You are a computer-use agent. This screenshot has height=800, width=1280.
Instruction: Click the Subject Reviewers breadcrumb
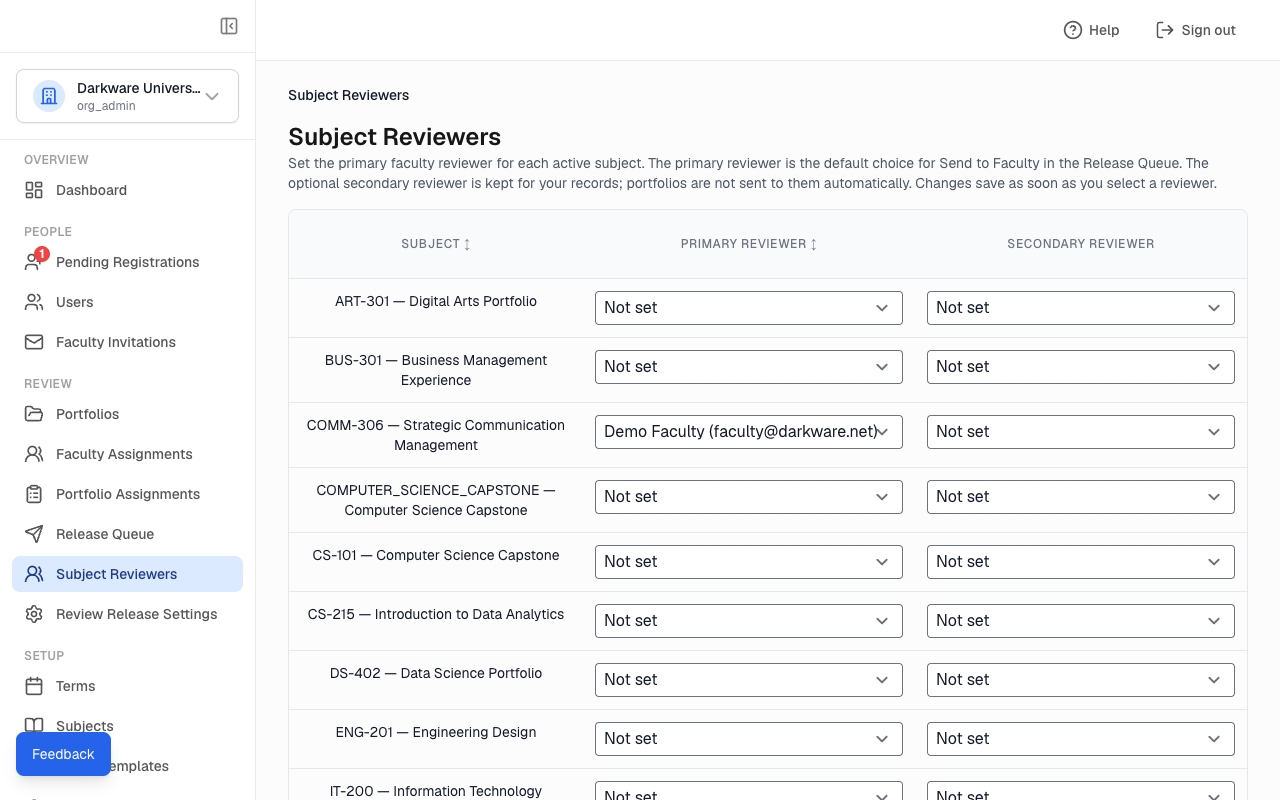[x=349, y=96]
